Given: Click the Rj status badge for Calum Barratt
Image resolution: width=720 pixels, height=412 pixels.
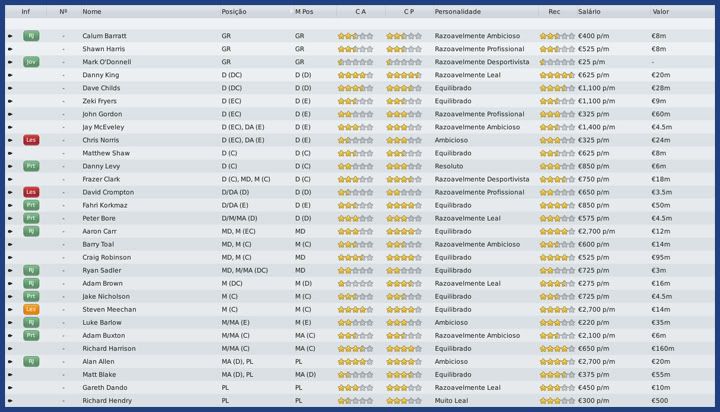Looking at the screenshot, I should pyautogui.click(x=31, y=35).
